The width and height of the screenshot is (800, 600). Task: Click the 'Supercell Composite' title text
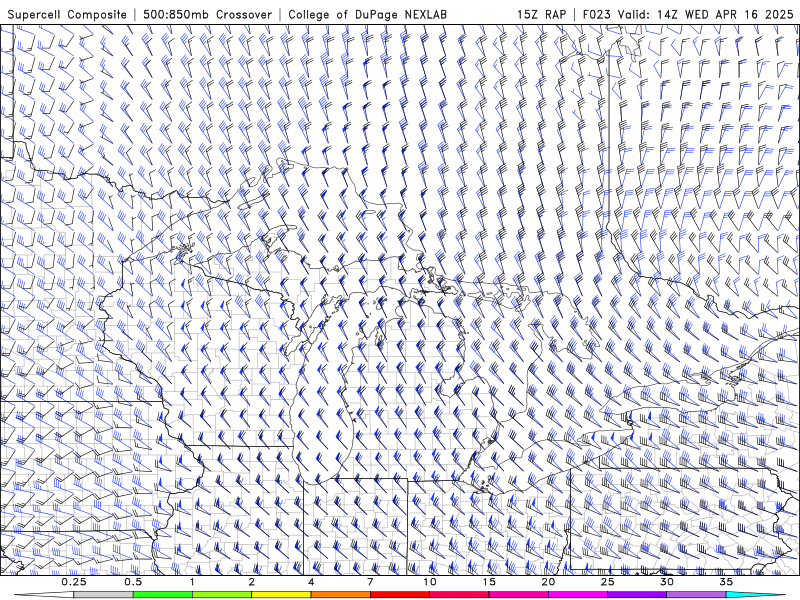tap(67, 15)
